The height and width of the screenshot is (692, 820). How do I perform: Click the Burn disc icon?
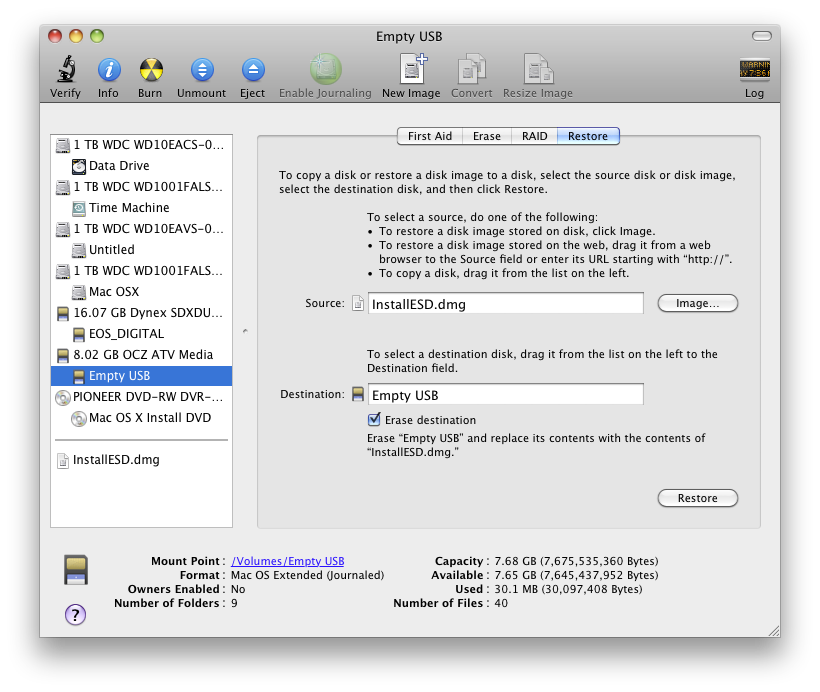(x=150, y=70)
